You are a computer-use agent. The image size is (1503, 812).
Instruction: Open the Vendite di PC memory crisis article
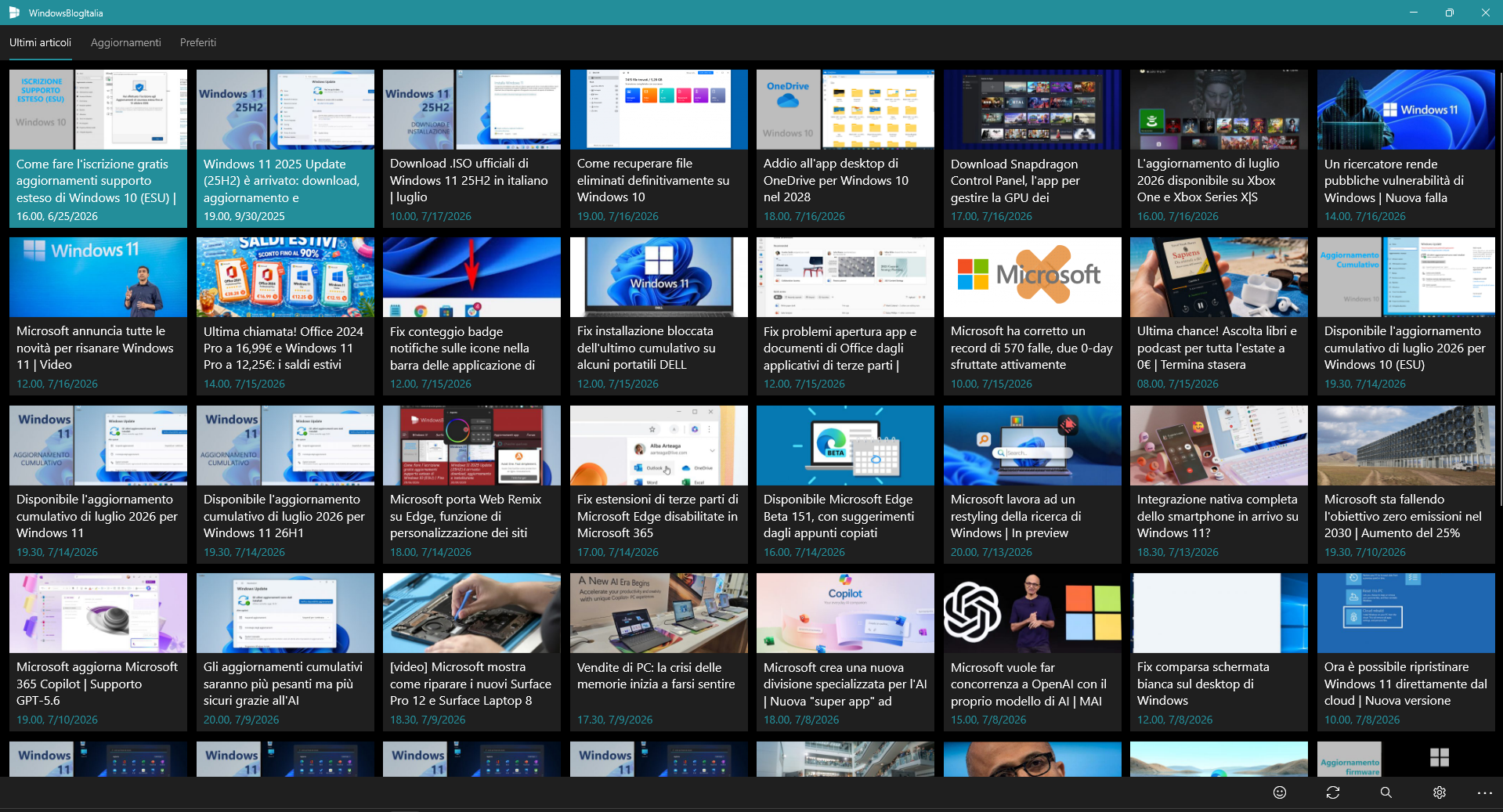point(659,652)
